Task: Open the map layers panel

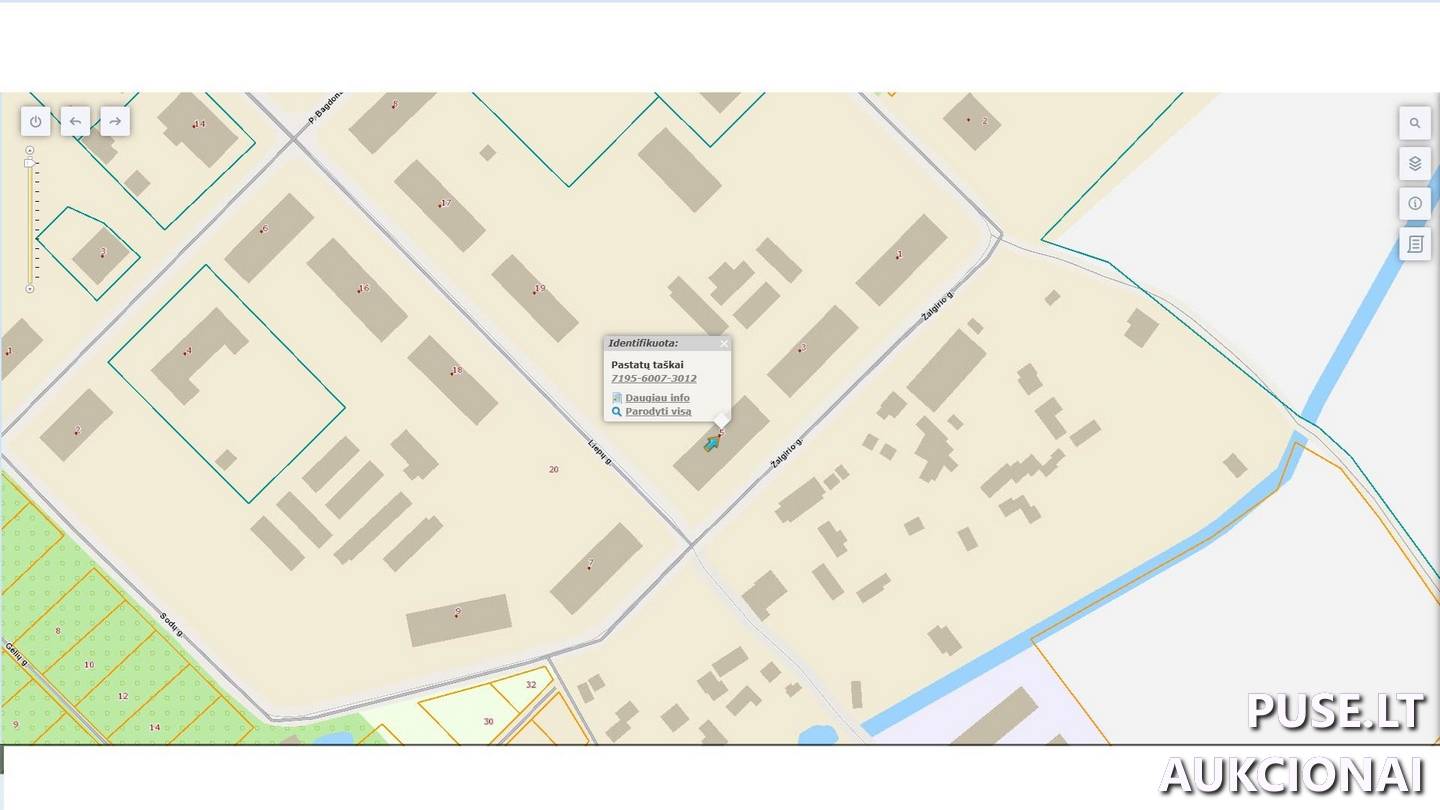Action: 1415,163
